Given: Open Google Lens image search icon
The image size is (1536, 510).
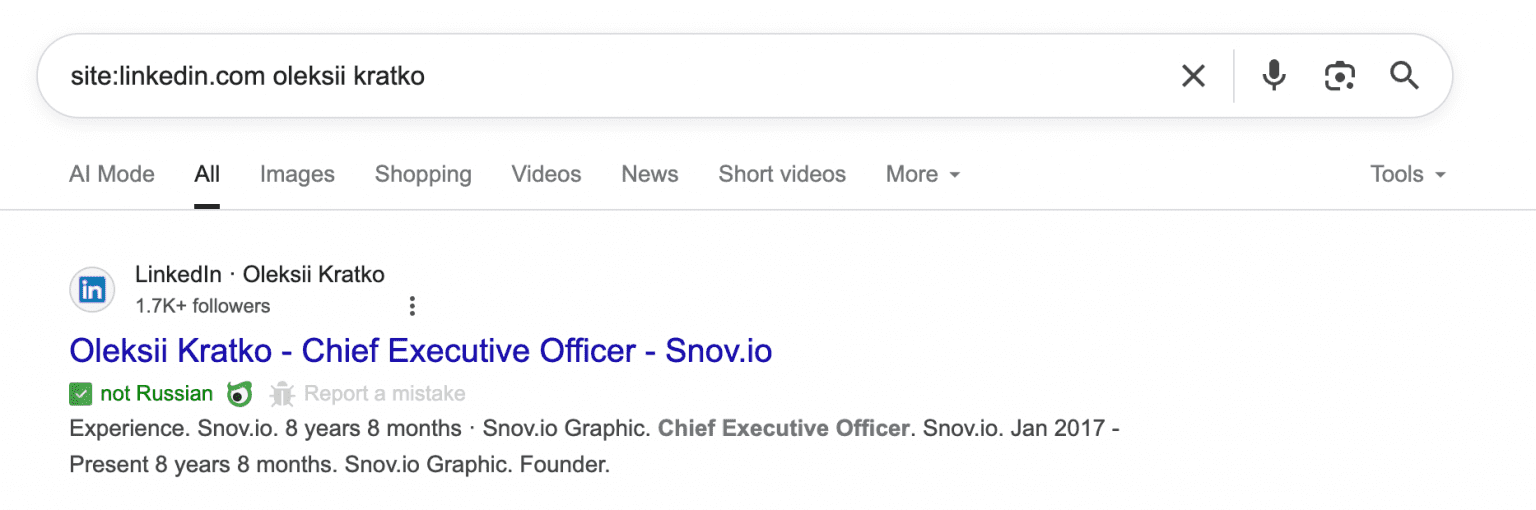Looking at the screenshot, I should (1339, 76).
